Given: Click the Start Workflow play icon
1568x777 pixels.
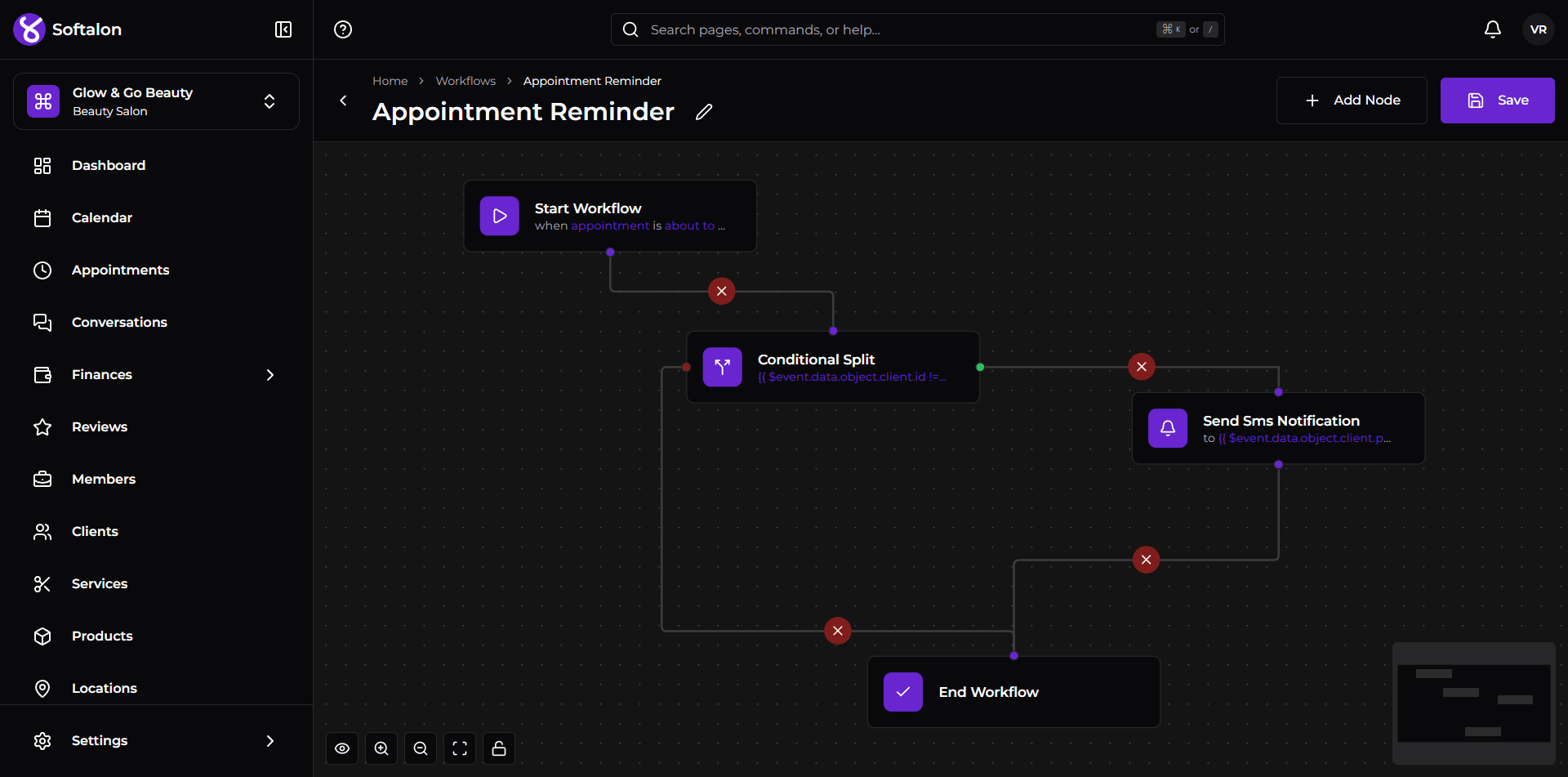Looking at the screenshot, I should 500,216.
